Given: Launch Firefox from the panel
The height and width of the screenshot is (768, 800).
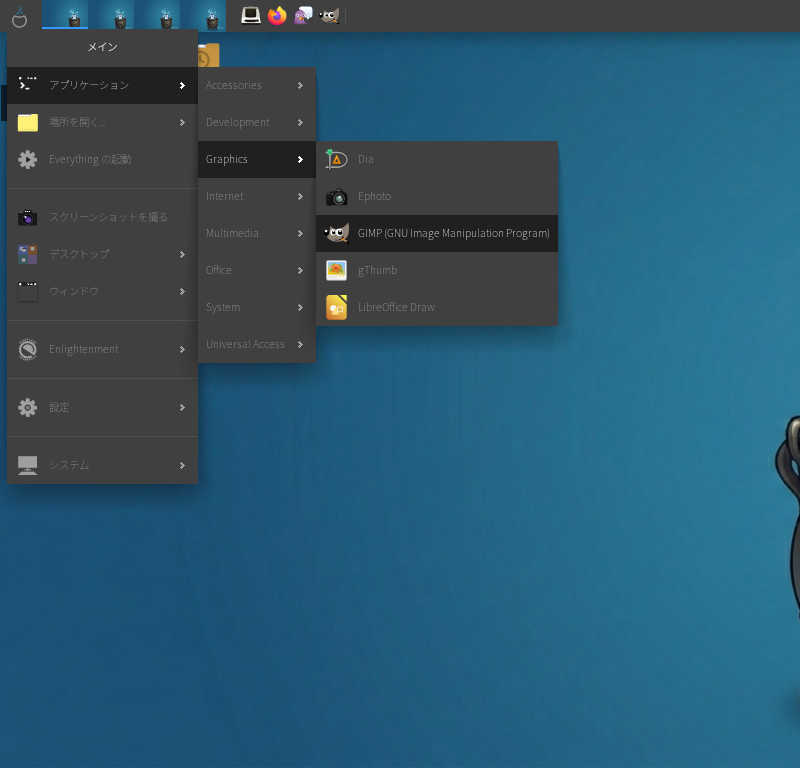Looking at the screenshot, I should pos(277,16).
